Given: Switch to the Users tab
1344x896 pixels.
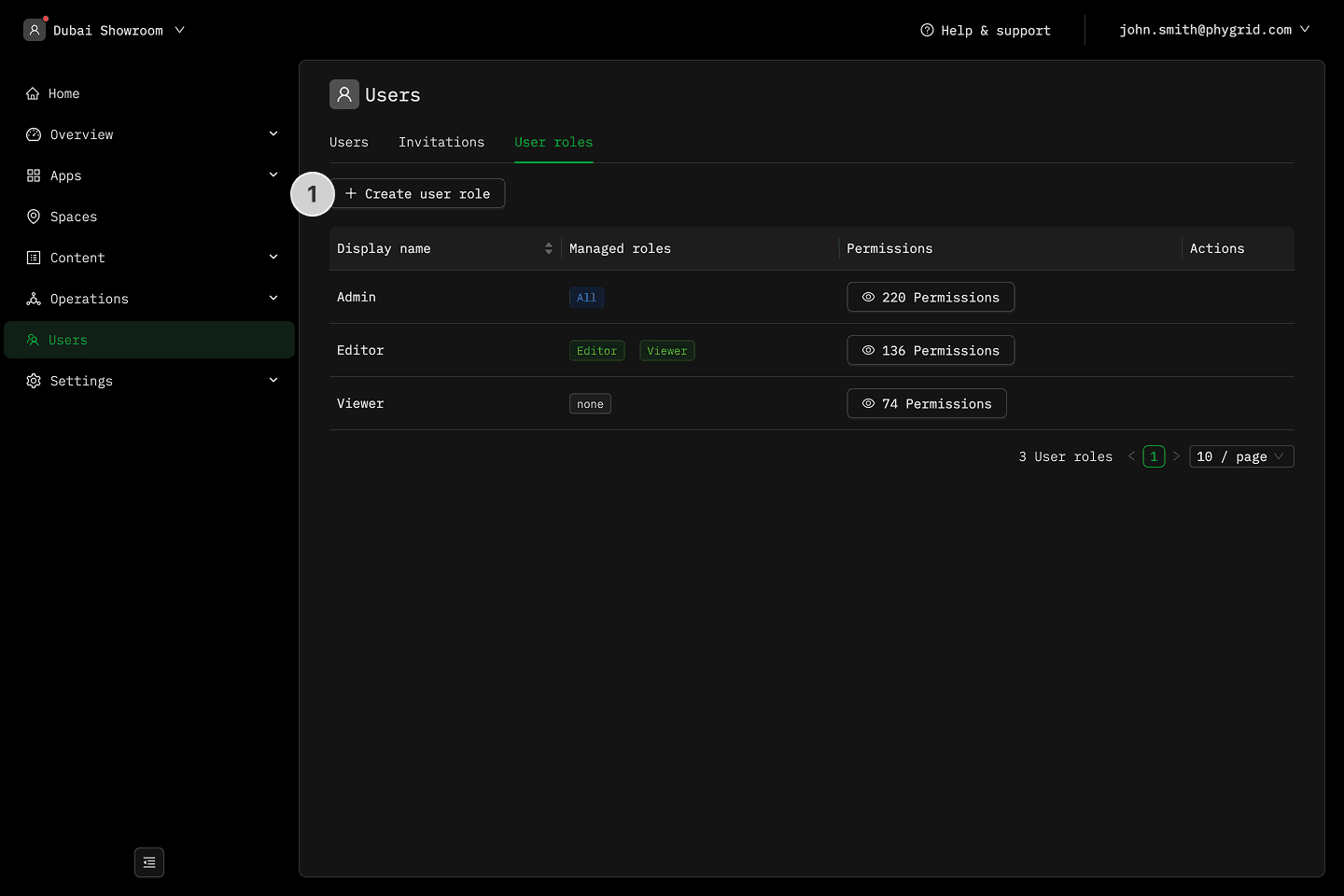Looking at the screenshot, I should click(x=349, y=142).
